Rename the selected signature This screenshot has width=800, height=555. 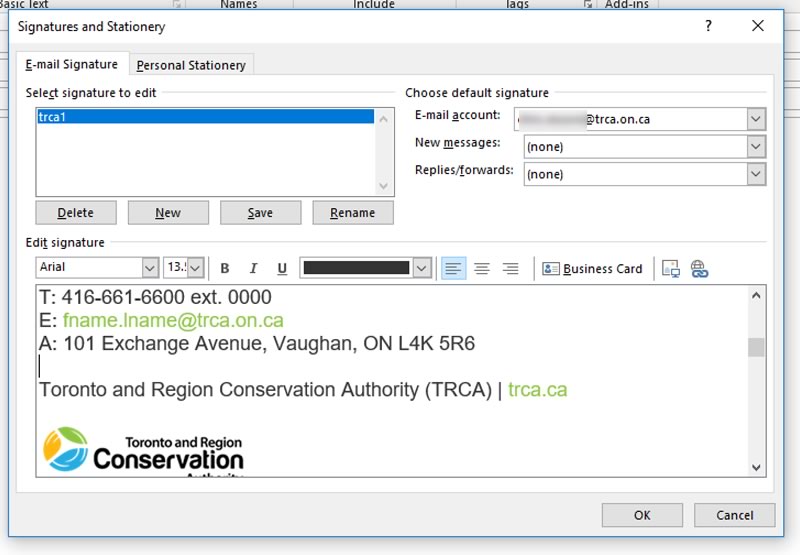[x=353, y=213]
